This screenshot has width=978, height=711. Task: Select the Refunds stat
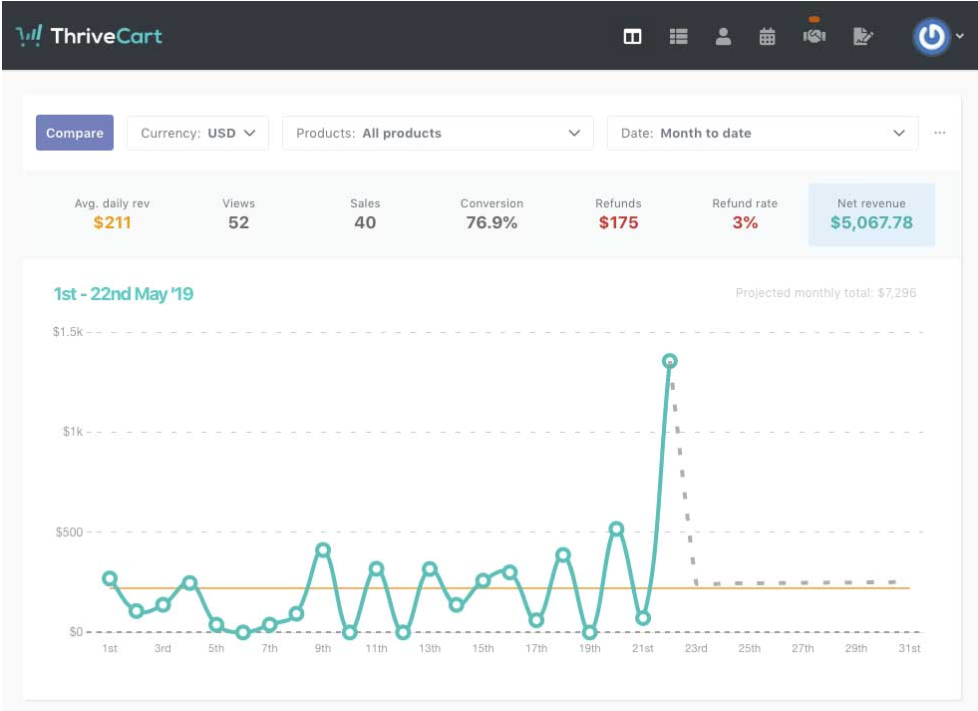pyautogui.click(x=618, y=214)
